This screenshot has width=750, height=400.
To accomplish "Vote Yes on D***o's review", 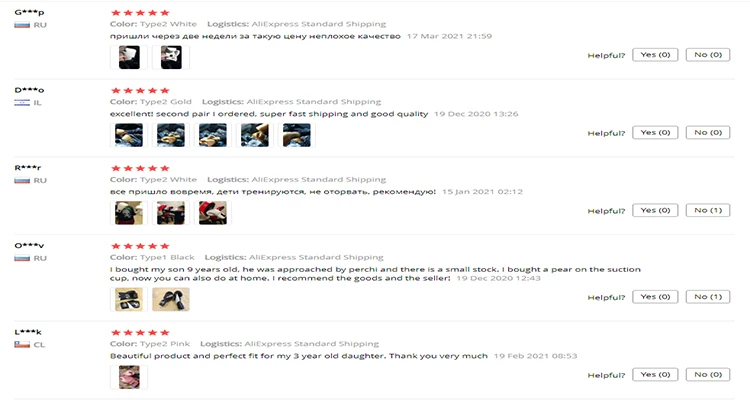I will coord(655,133).
